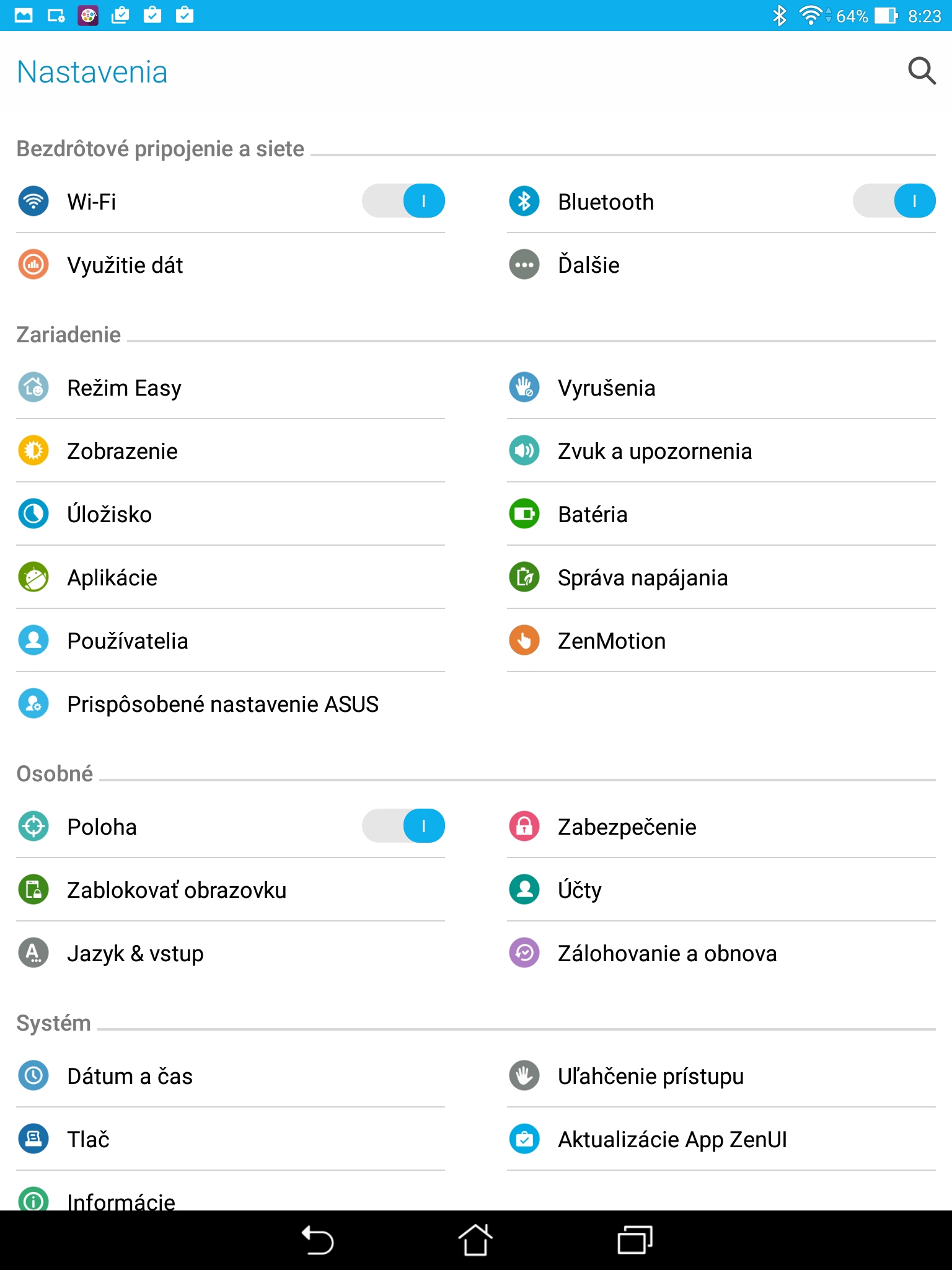Turn off the Wi-Fi switch

pyautogui.click(x=403, y=202)
